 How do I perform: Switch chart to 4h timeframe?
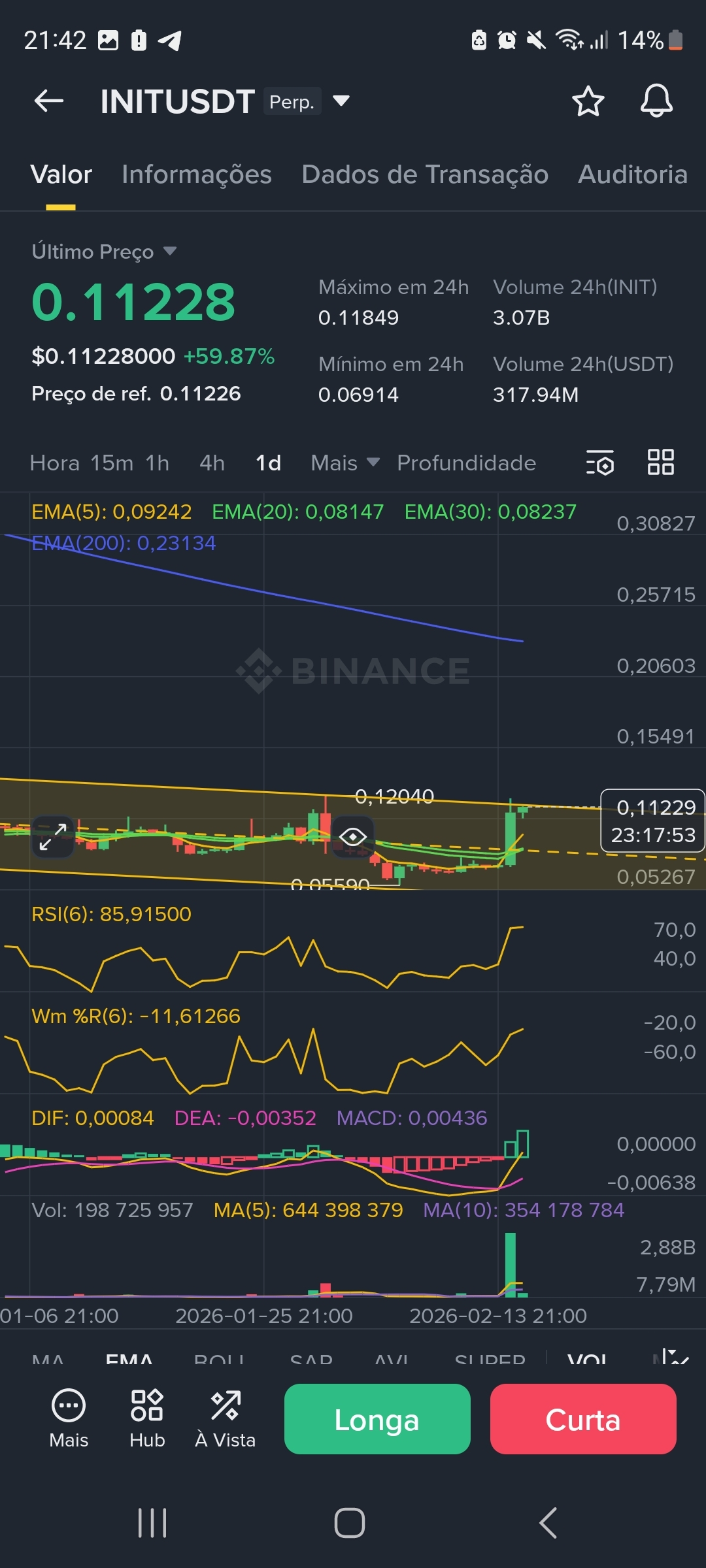pyautogui.click(x=212, y=463)
